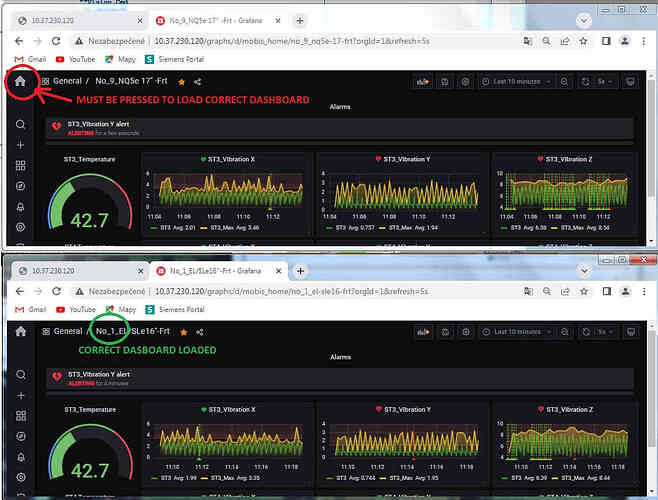This screenshot has height=500, width=658.
Task: Open dashboards grid icon in bottom sidebar
Action: [21, 416]
